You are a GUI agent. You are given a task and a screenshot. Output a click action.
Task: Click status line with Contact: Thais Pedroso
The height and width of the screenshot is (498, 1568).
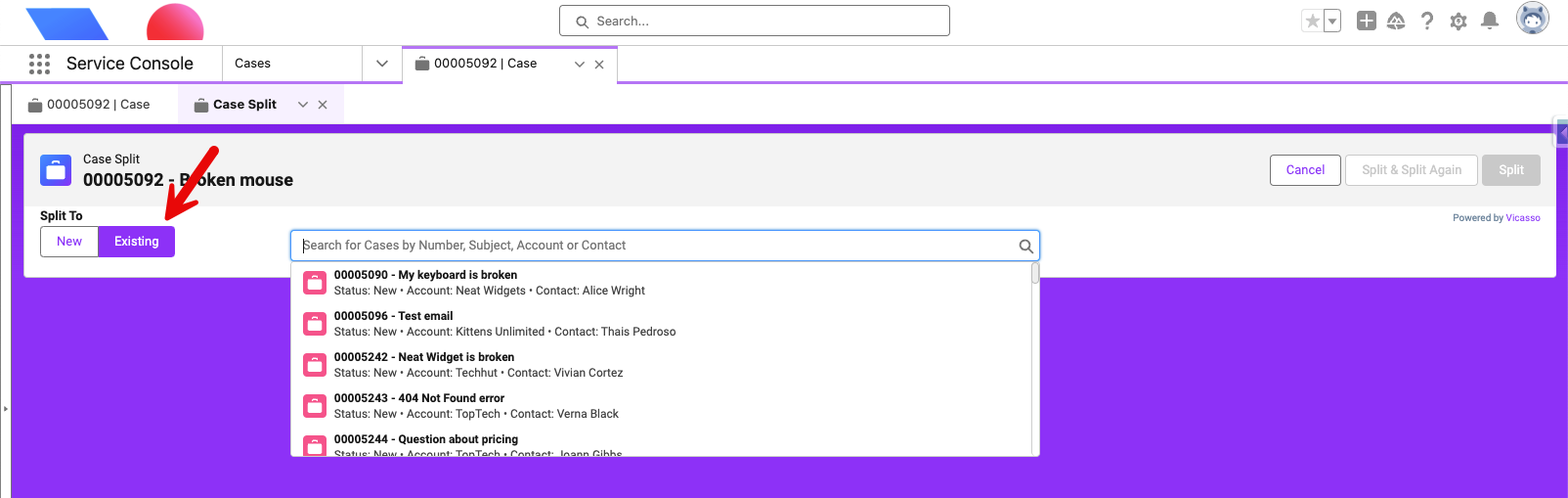tap(504, 332)
